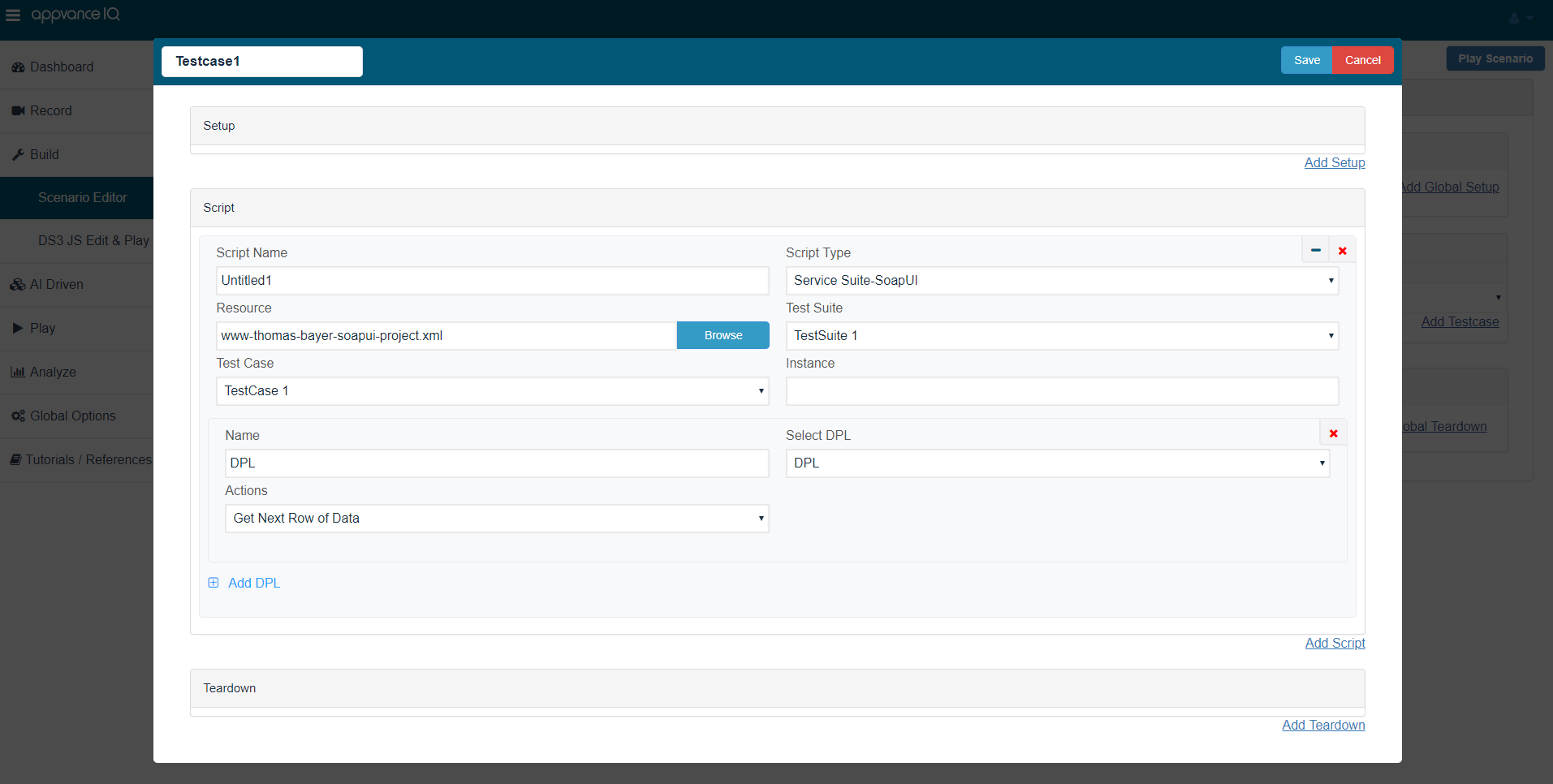The height and width of the screenshot is (784, 1553).
Task: Click Global Teardown link behind dialog
Action: [1444, 426]
